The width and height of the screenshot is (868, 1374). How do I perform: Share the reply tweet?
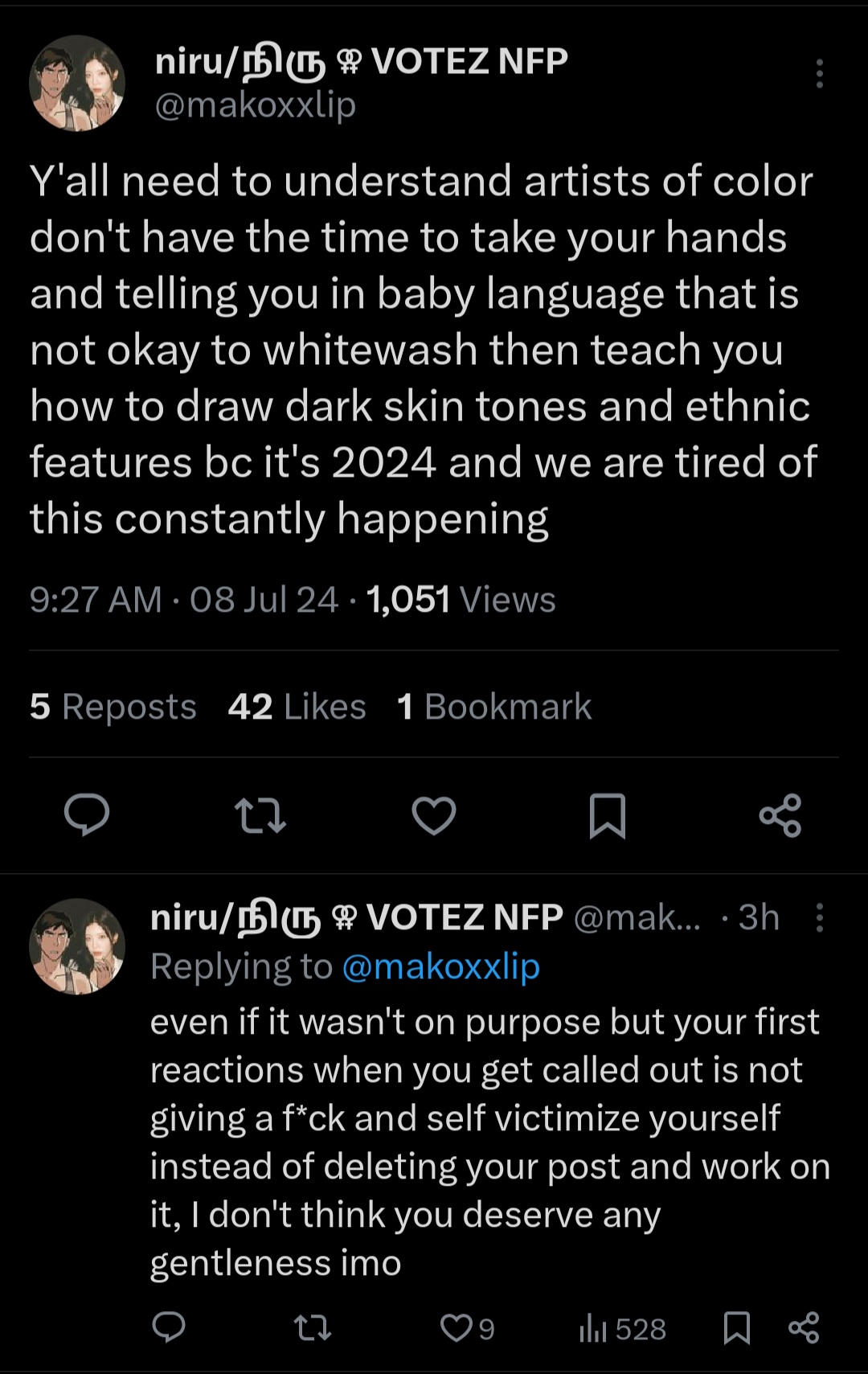(804, 1327)
